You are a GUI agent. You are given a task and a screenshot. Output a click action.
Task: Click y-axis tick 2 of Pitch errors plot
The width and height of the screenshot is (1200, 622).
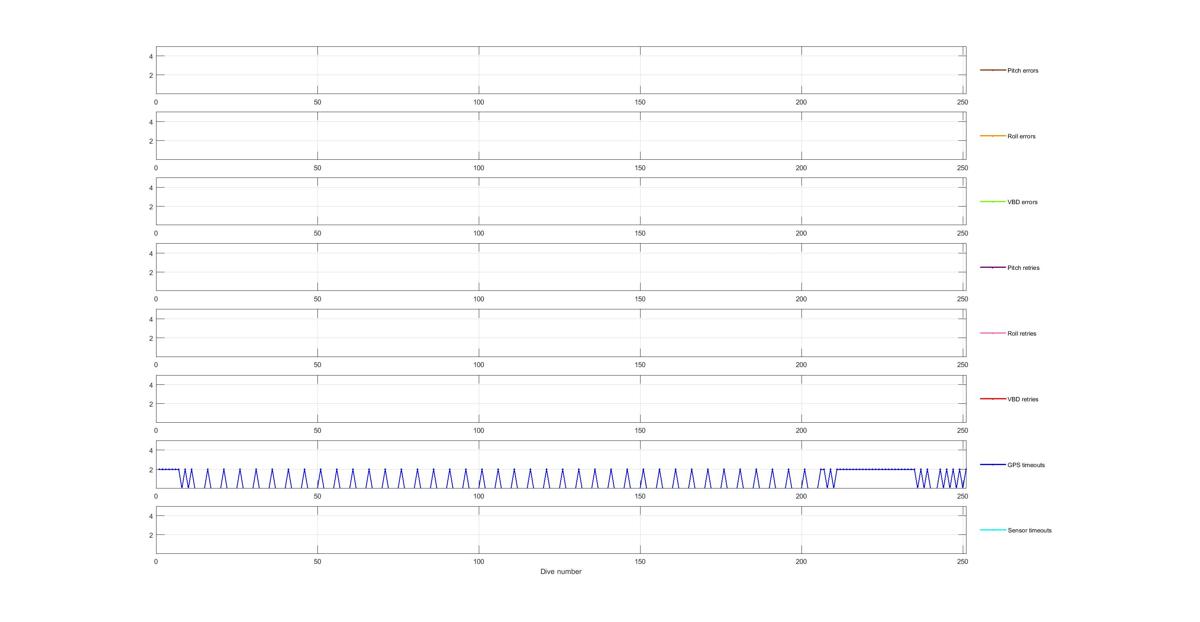[150, 75]
